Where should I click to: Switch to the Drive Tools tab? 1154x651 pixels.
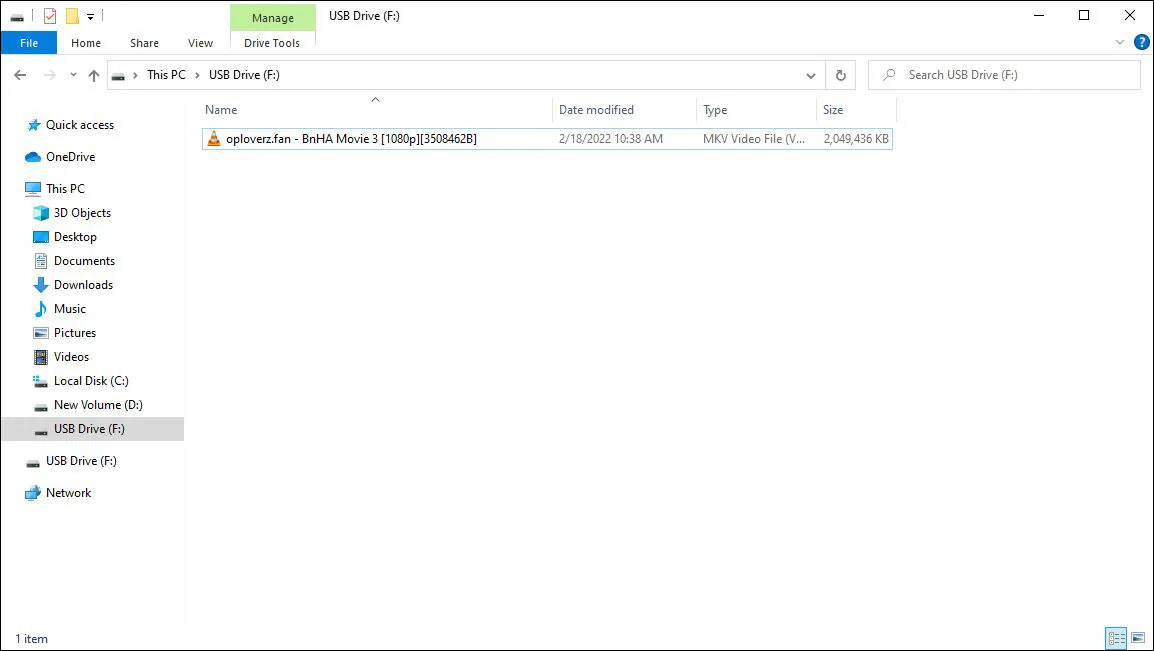[272, 42]
